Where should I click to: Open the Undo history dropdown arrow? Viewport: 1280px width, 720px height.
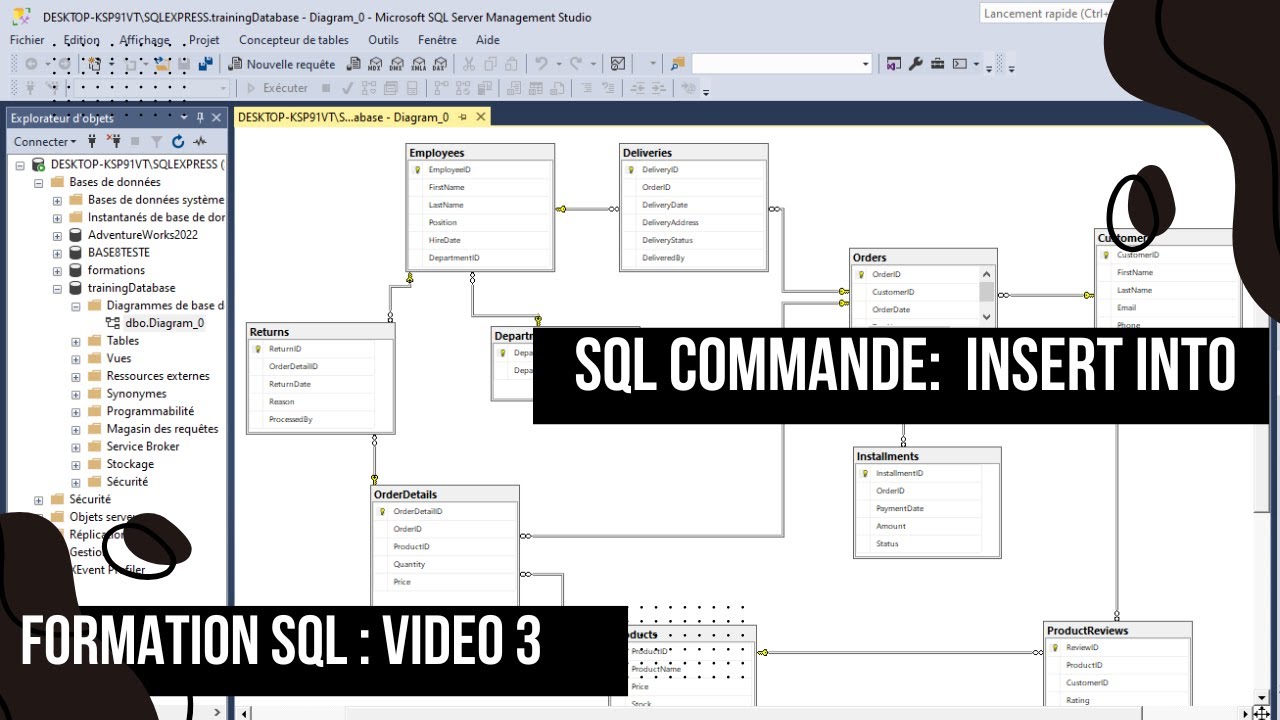pos(558,64)
